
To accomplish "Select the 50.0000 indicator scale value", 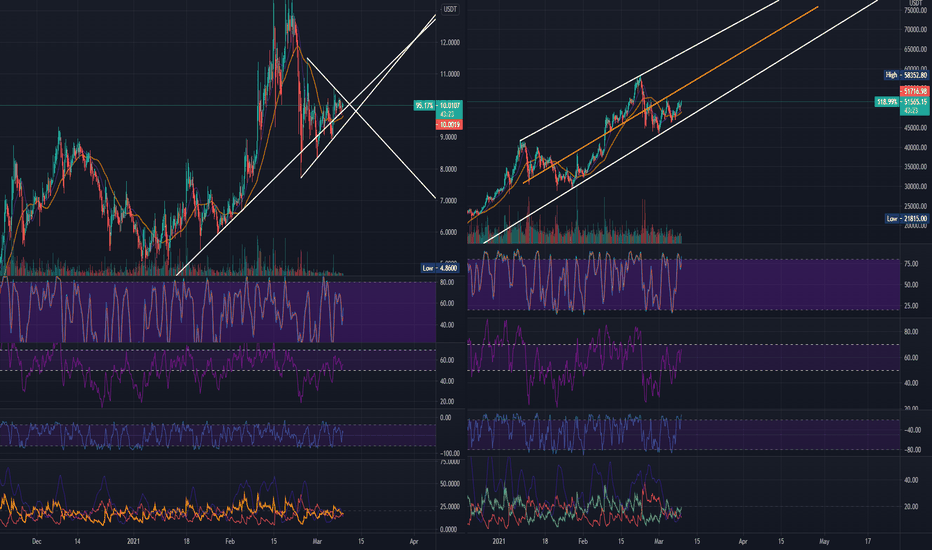I will 450,484.
